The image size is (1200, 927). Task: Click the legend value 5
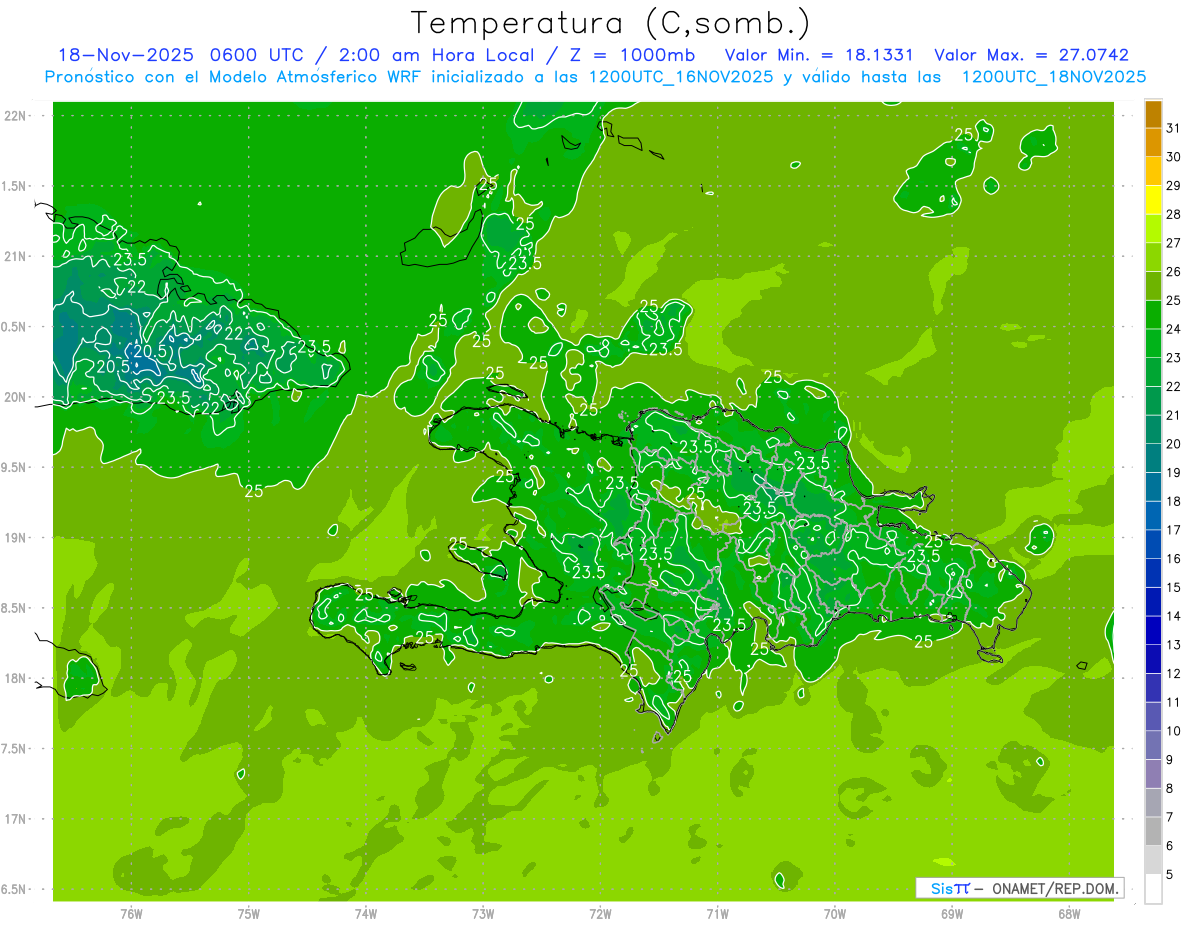point(1170,875)
